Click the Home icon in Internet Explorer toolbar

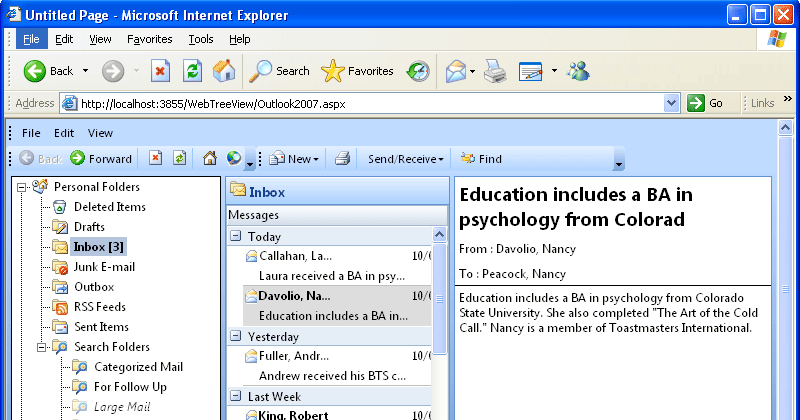[224, 71]
